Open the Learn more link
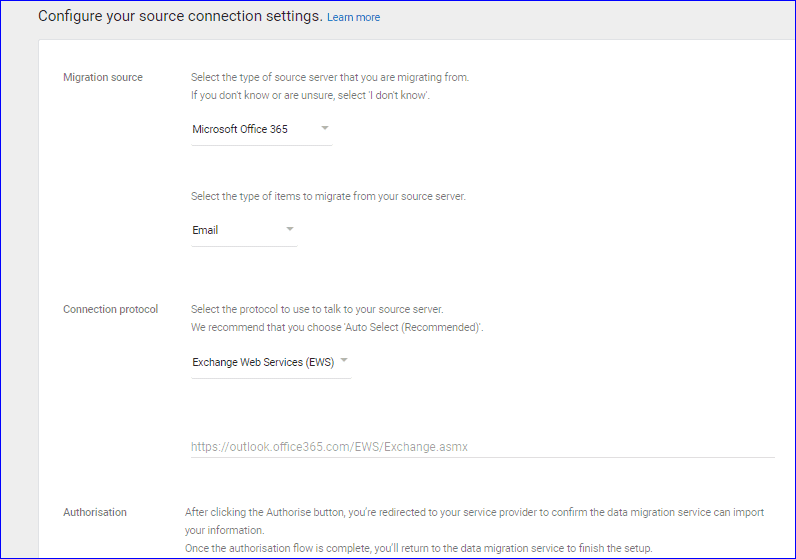Viewport: 796px width, 559px height. coord(353,17)
